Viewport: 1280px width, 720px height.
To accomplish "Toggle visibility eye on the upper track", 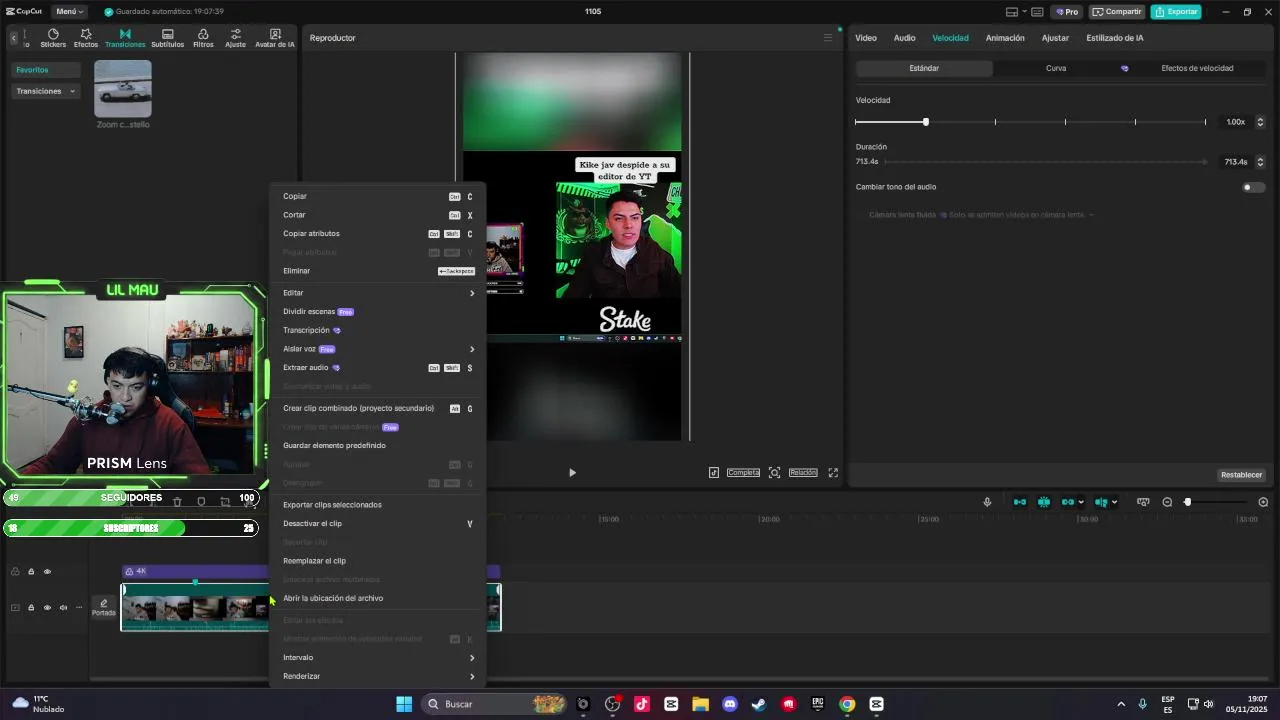I will tap(47, 571).
